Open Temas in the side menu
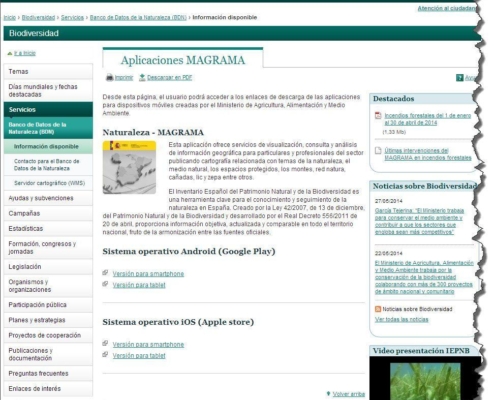Screen dimensions: 495x400 pyautogui.click(x=48, y=71)
